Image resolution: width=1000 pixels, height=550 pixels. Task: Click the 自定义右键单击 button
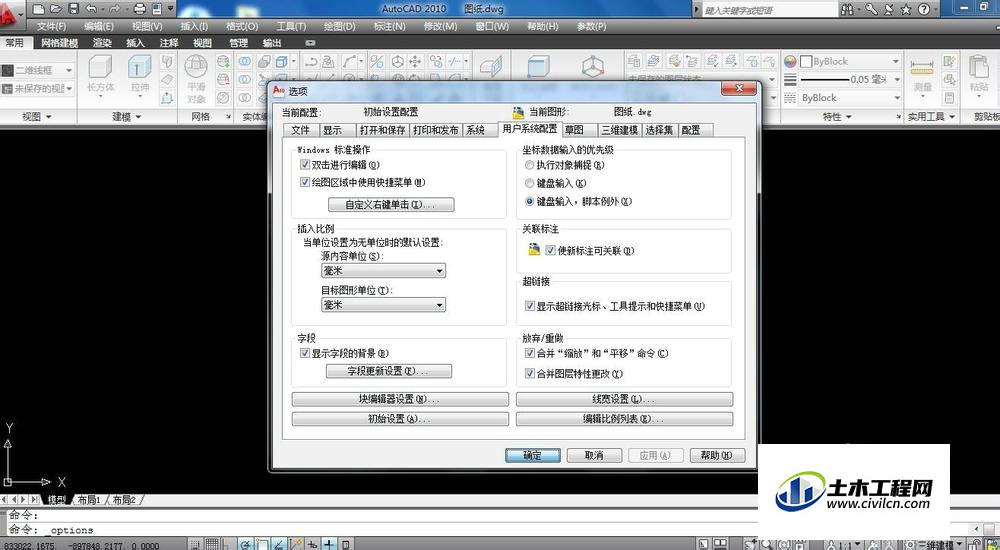(391, 205)
